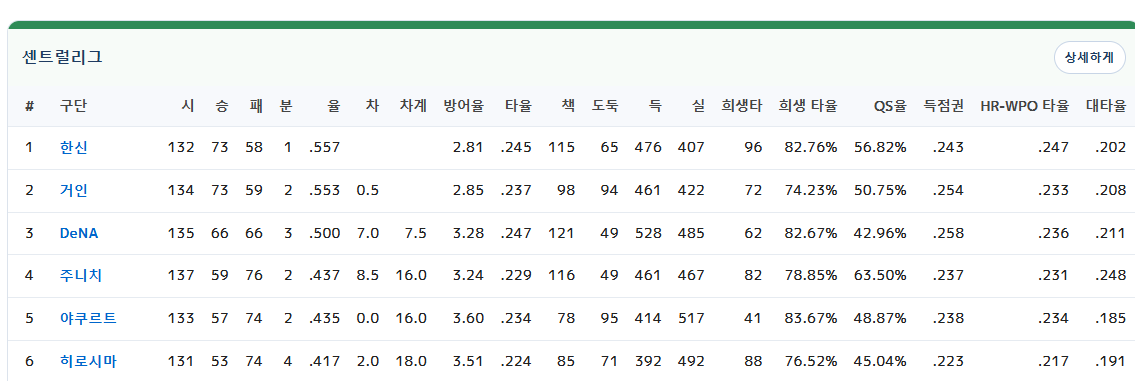Click 한신's ERA value 2.81
Viewport: 1135px width, 381px height.
pyautogui.click(x=468, y=148)
